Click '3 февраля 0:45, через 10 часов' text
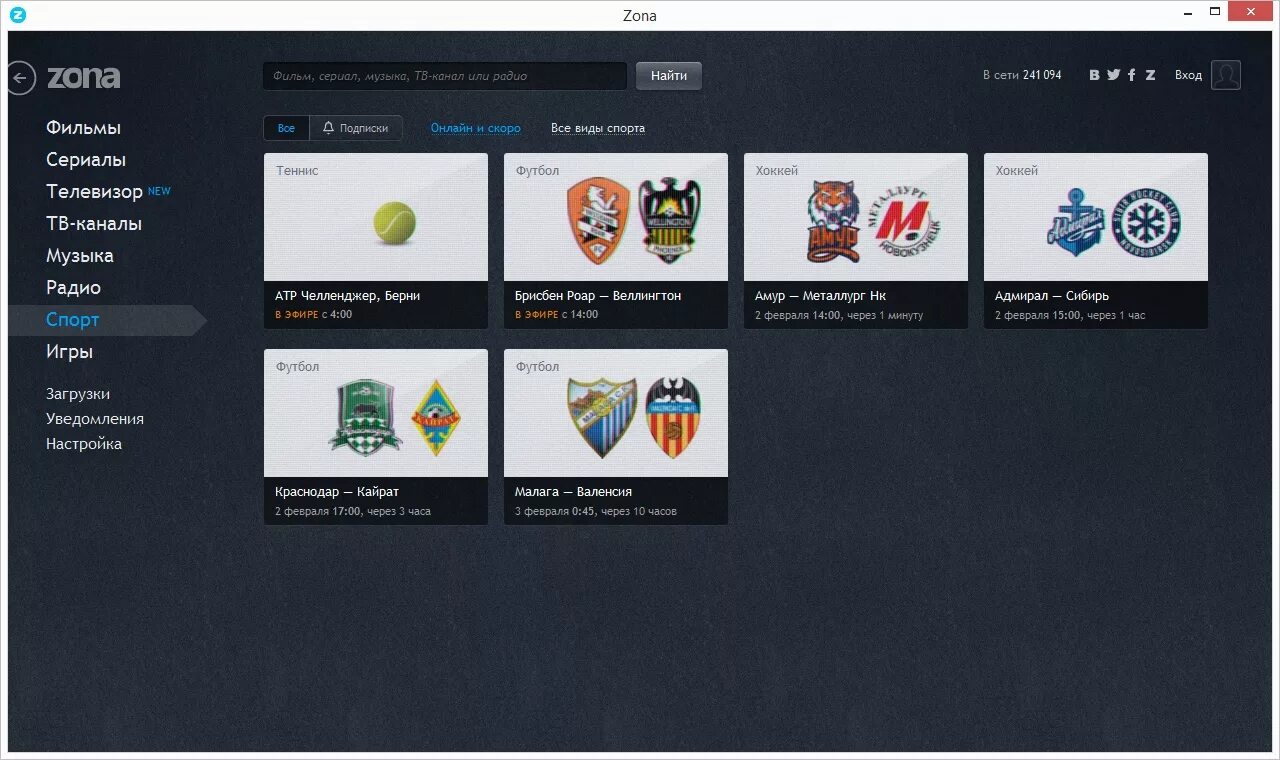Image resolution: width=1280 pixels, height=760 pixels. (x=596, y=511)
